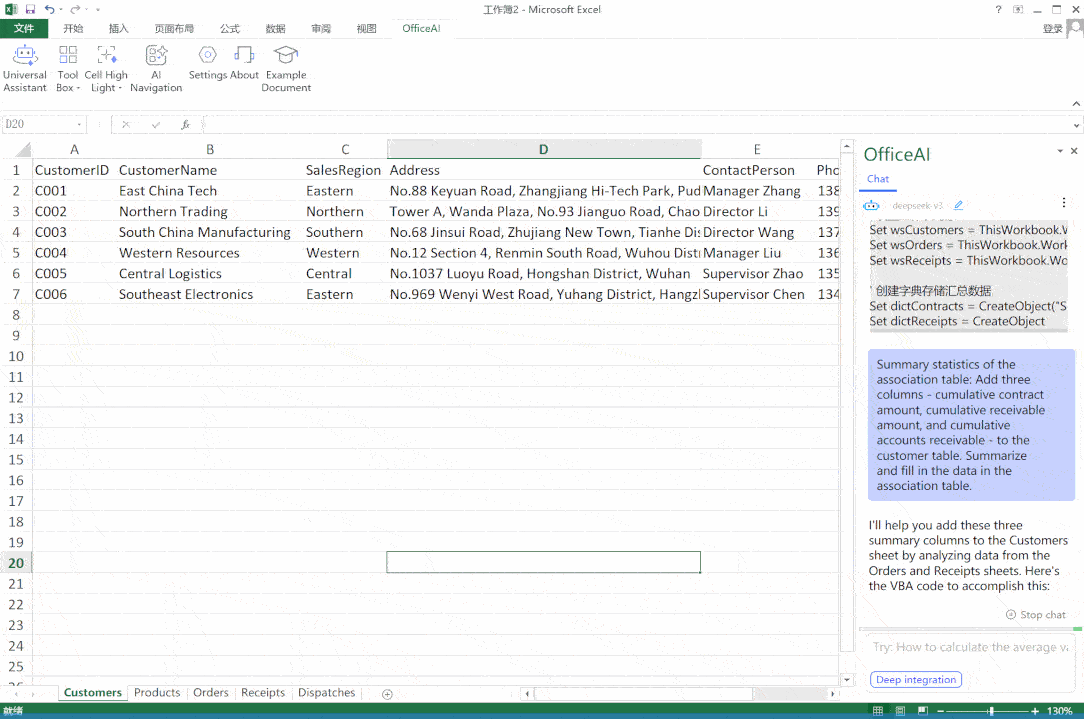1084x719 pixels.
Task: Open the 插入 ribbon tab
Action: pyautogui.click(x=119, y=29)
